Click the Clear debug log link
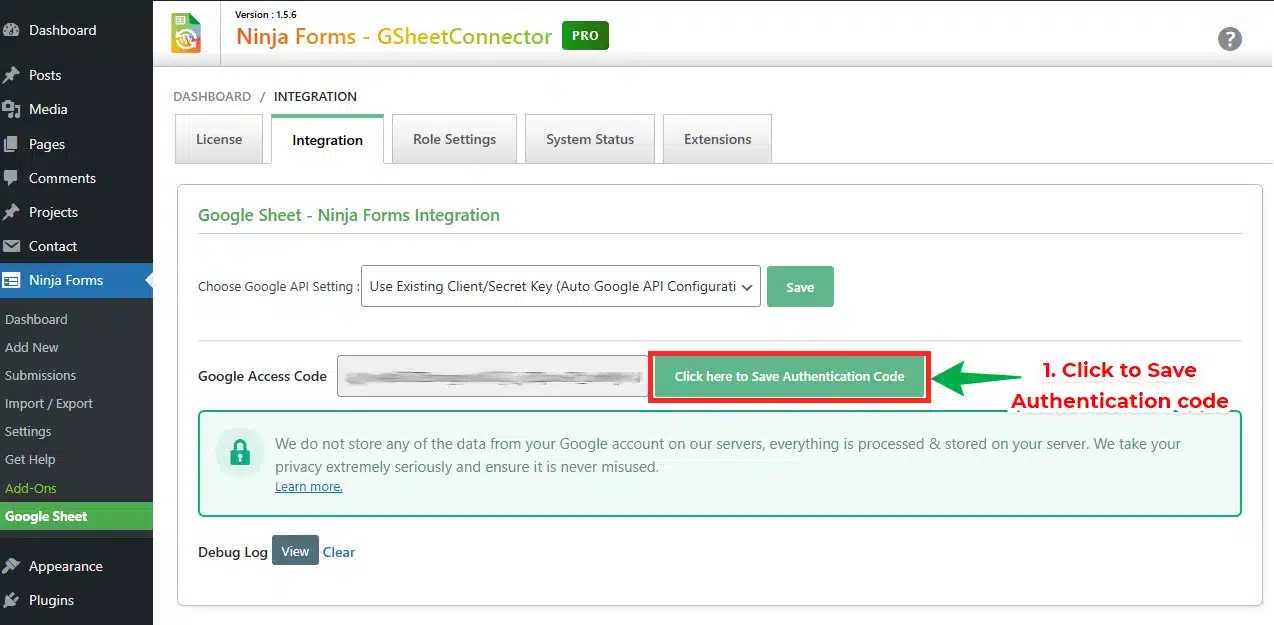 [339, 552]
